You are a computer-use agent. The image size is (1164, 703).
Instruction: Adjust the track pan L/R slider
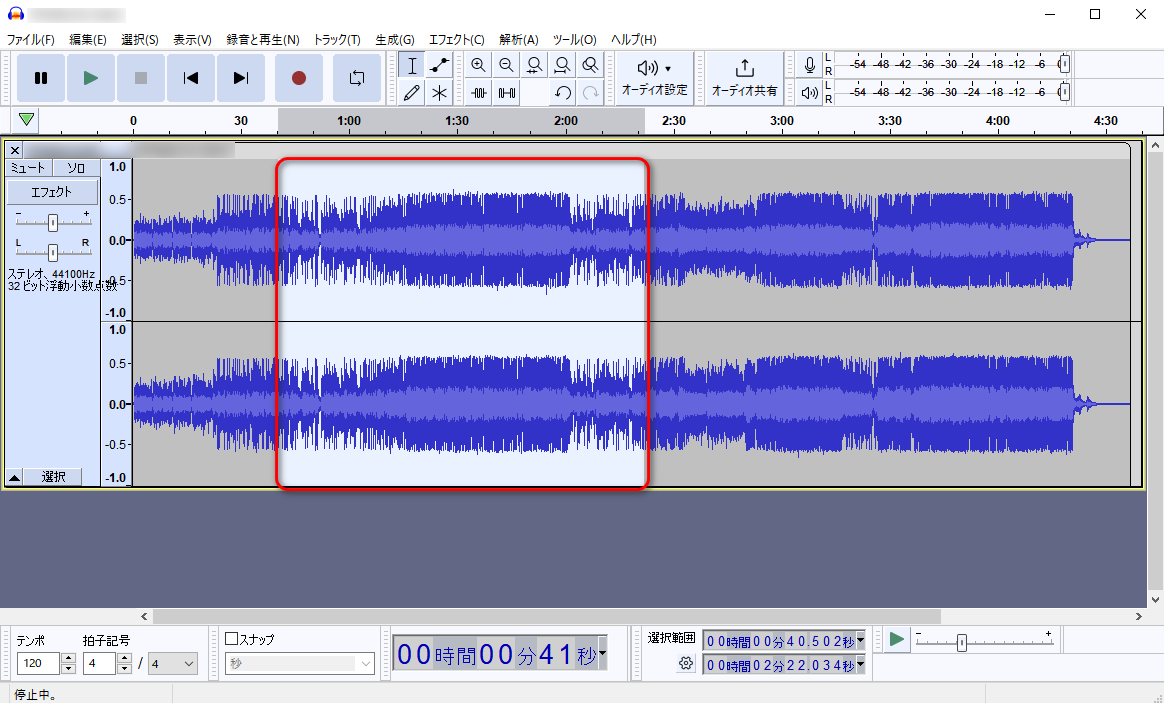53,252
